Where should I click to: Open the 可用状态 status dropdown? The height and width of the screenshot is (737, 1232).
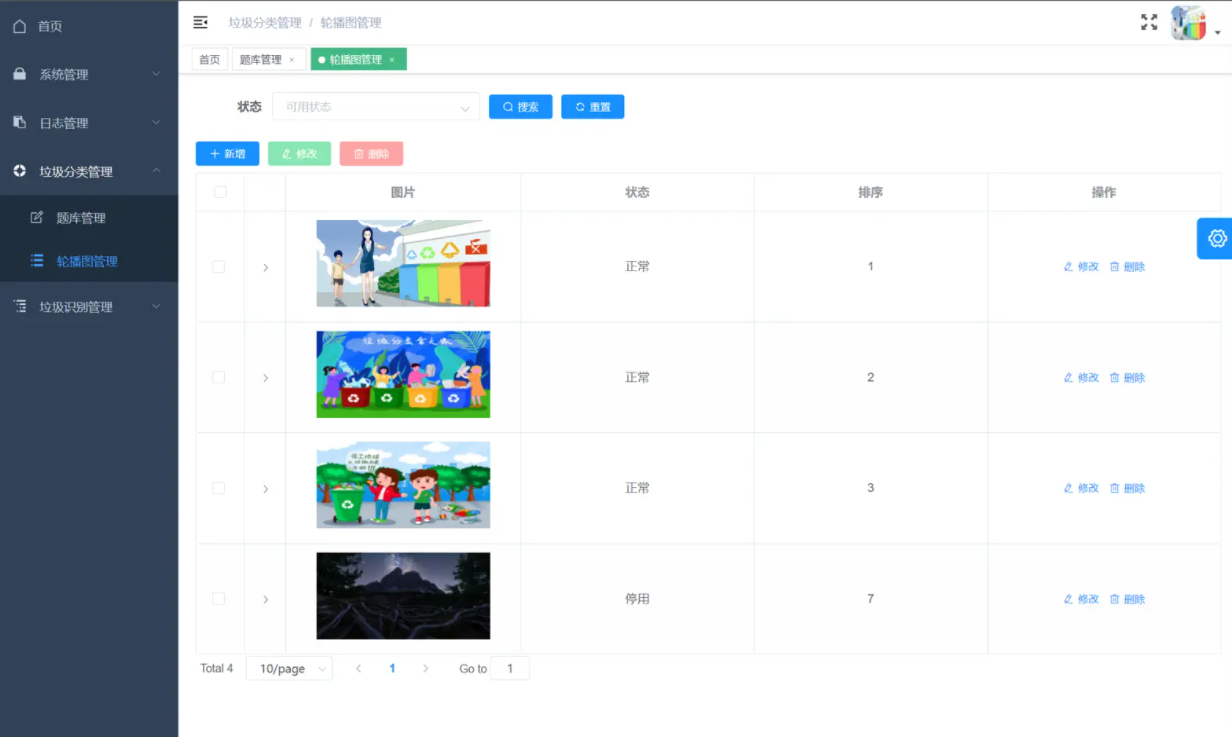coord(376,107)
